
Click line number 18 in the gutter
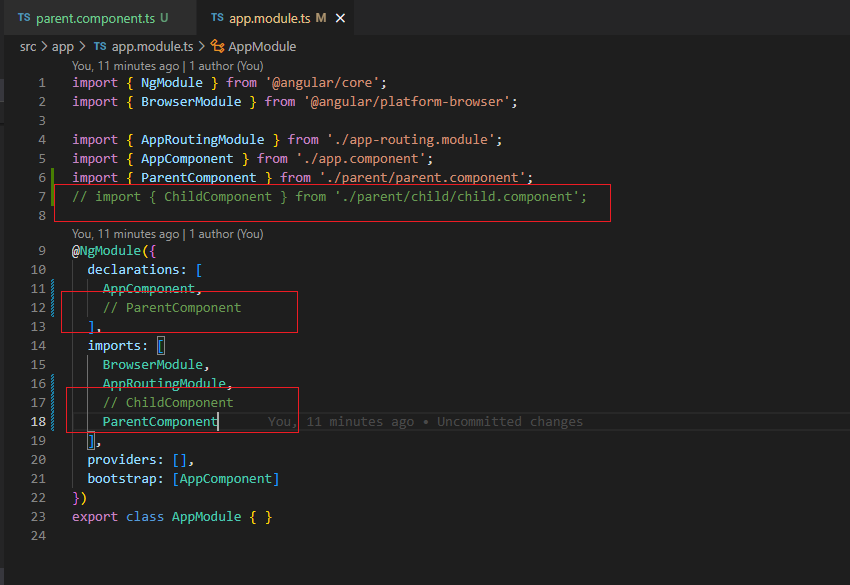[x=39, y=422]
